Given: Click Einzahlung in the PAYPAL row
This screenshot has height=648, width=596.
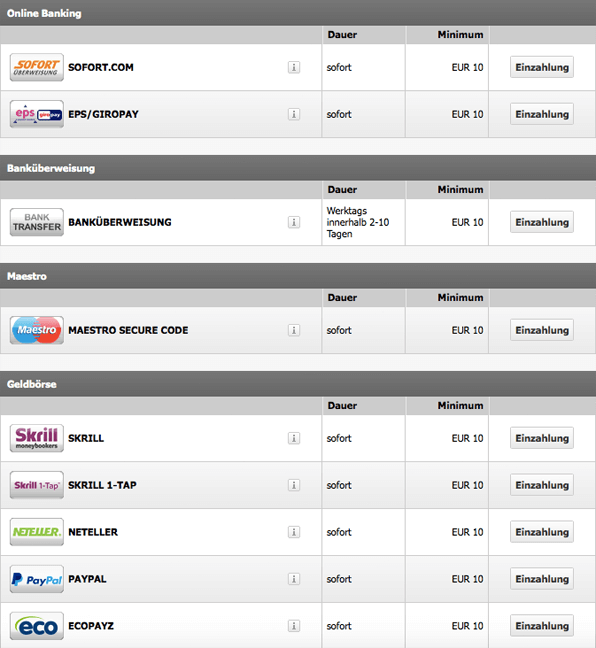Looking at the screenshot, I should pyautogui.click(x=542, y=579).
